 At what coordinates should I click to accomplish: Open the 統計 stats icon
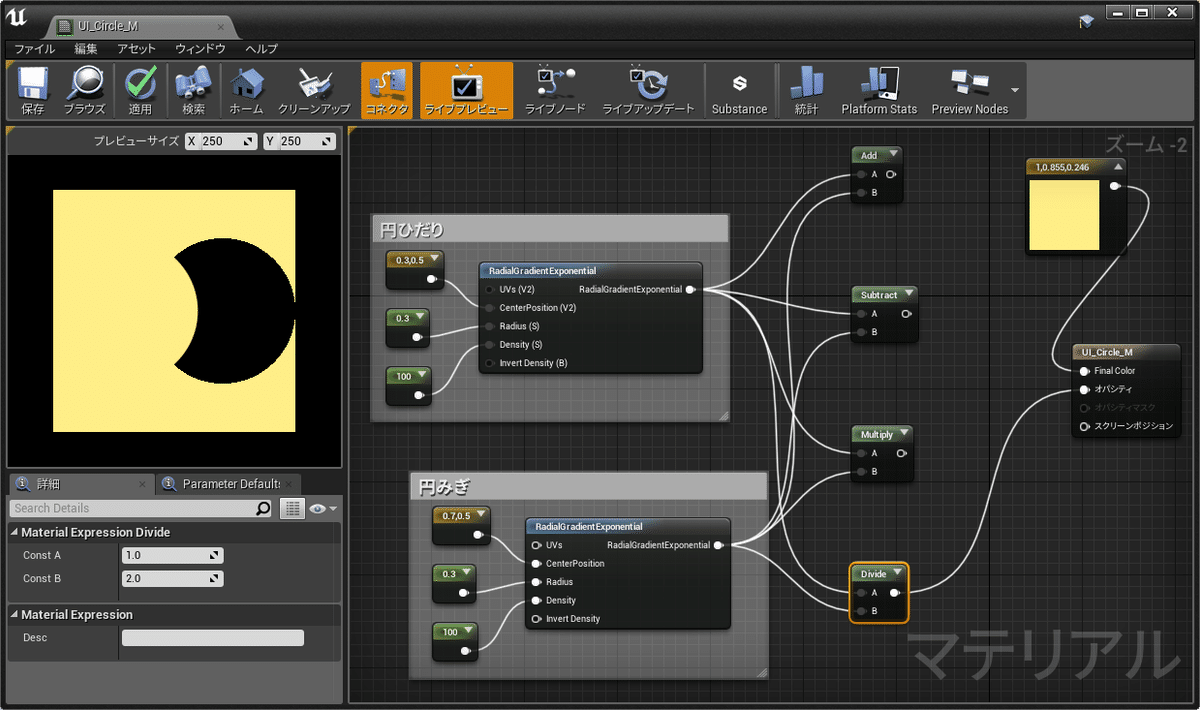(806, 91)
